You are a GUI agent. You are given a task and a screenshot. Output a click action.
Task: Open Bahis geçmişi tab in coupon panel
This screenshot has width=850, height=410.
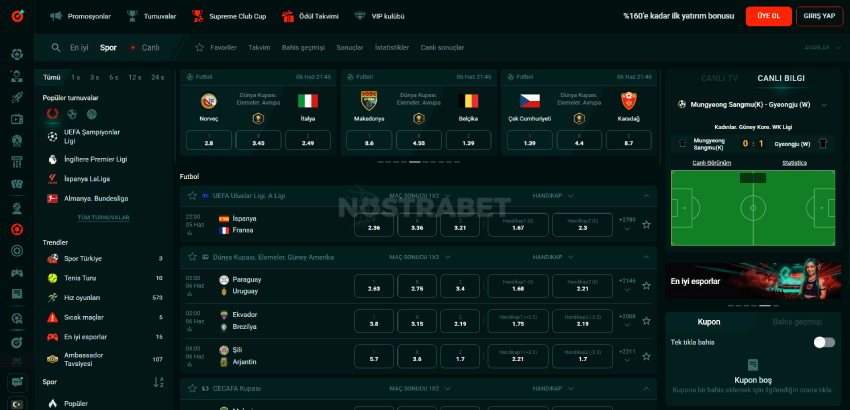pos(797,322)
